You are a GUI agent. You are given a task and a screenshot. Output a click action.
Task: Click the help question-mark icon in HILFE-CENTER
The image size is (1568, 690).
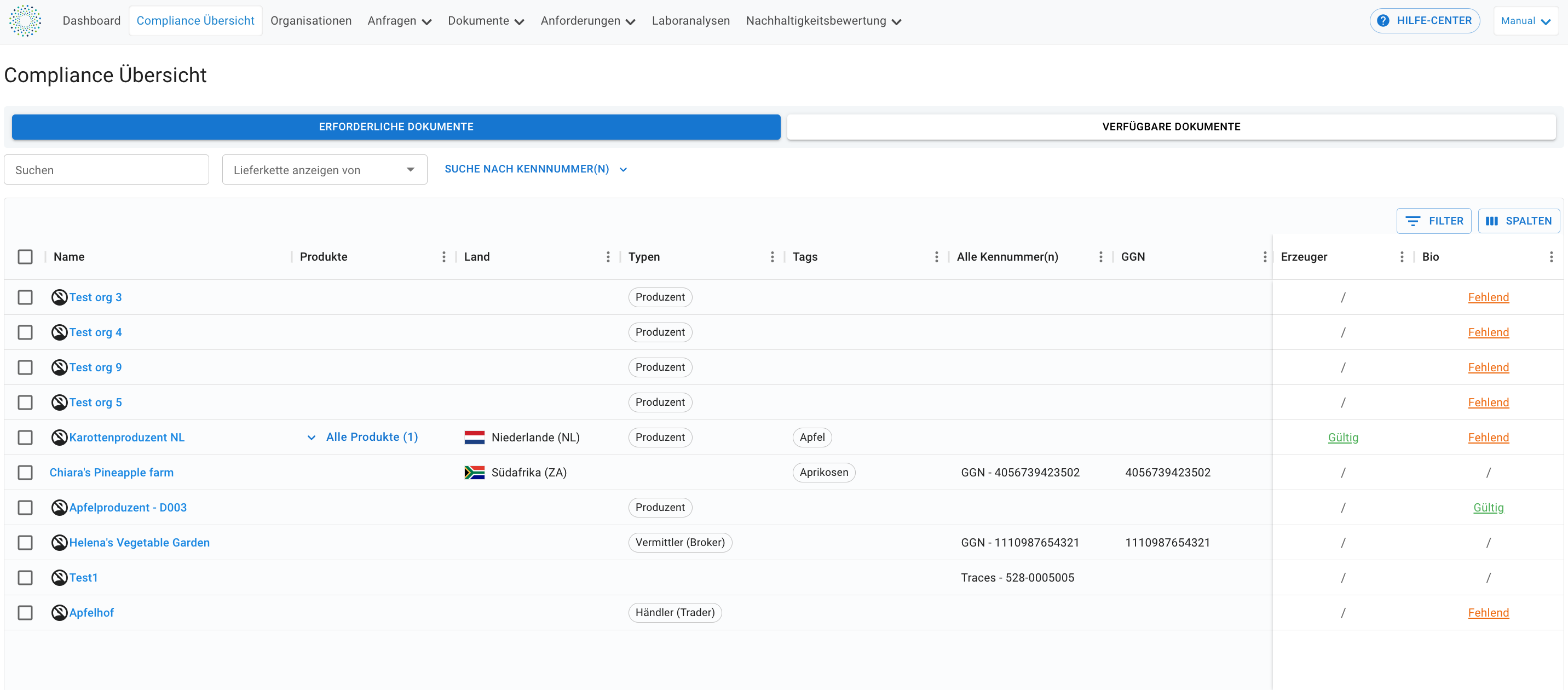1383,21
